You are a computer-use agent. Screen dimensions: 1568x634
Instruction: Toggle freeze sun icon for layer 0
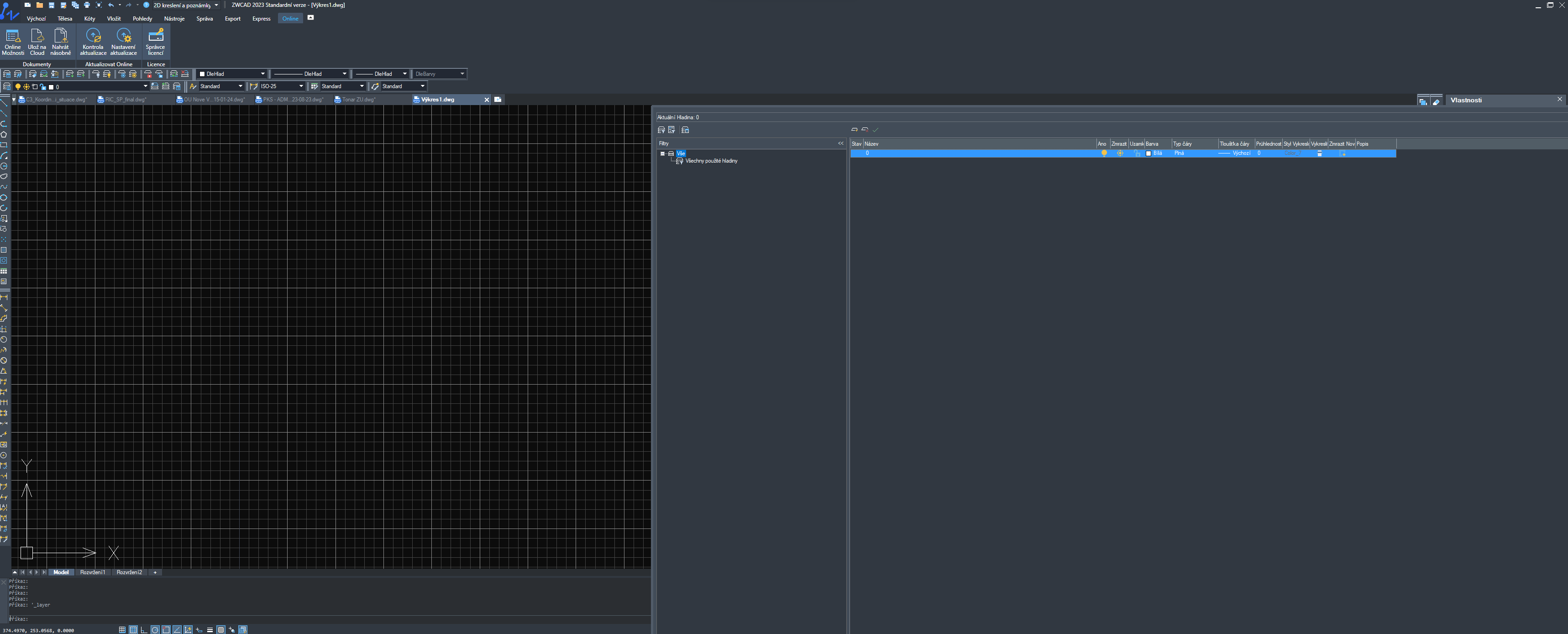pyautogui.click(x=1120, y=153)
